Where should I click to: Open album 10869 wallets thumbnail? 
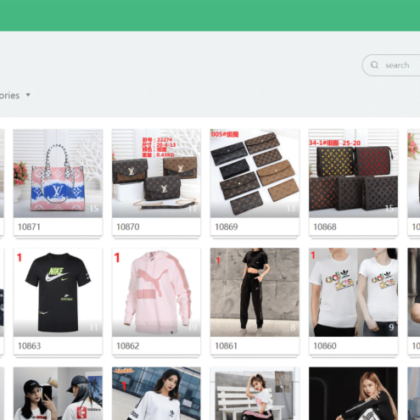point(255,173)
